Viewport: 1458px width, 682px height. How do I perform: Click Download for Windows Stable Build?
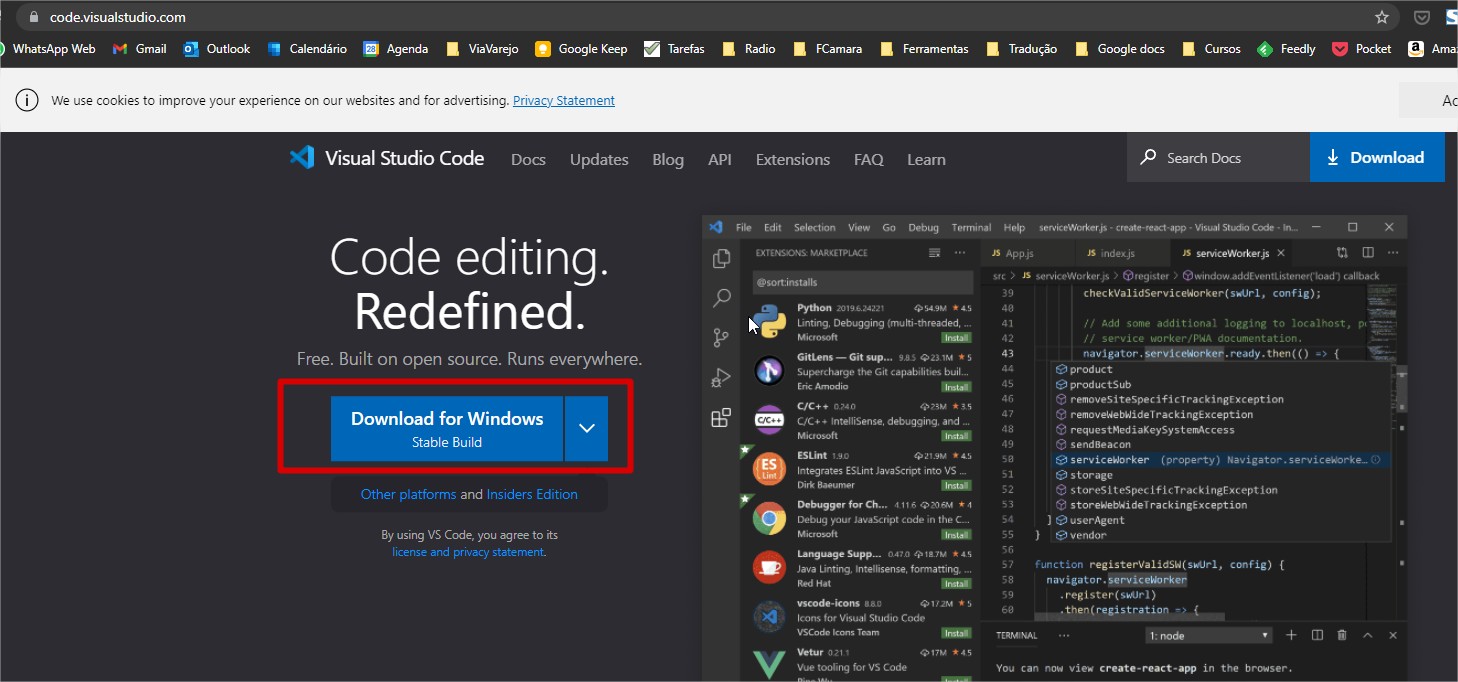(447, 428)
